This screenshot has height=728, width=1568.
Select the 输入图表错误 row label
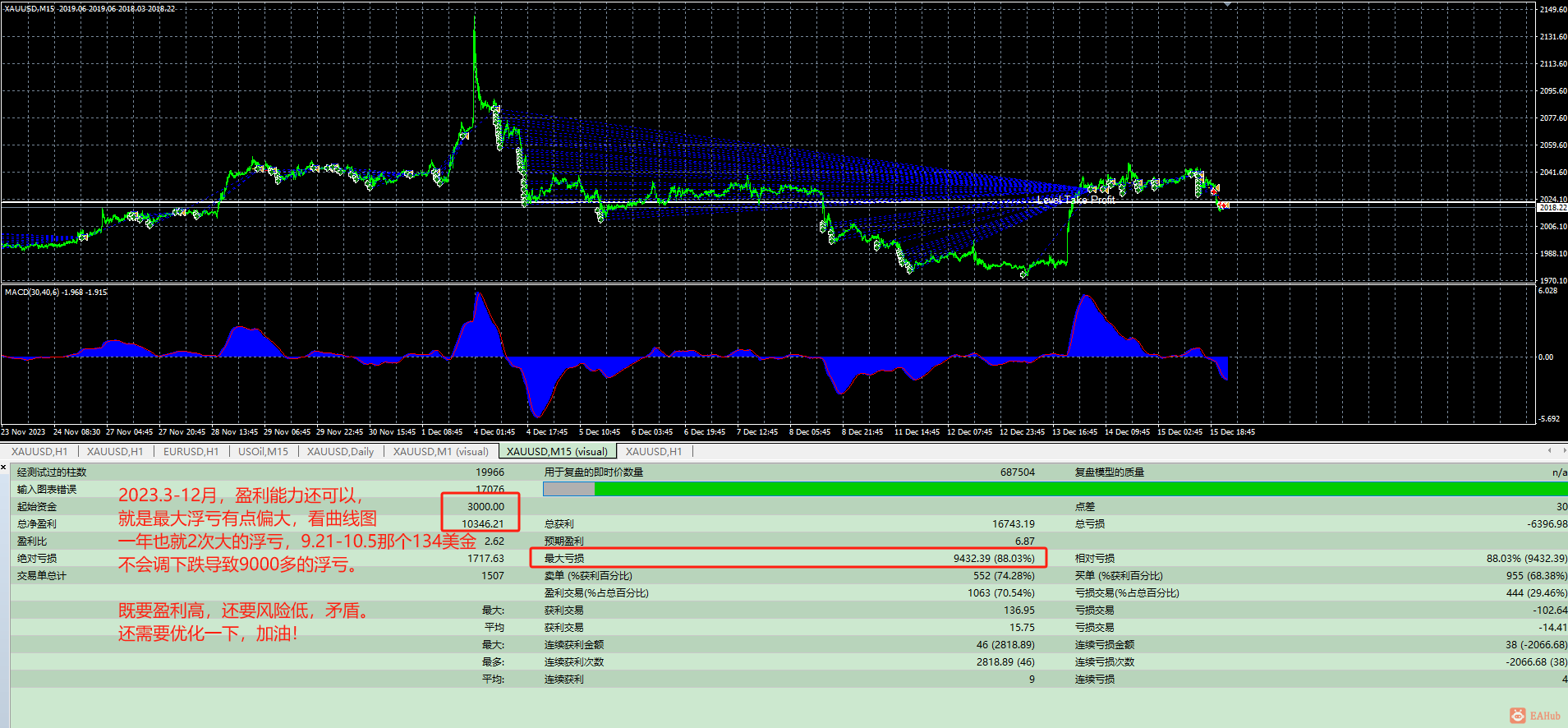point(47,490)
